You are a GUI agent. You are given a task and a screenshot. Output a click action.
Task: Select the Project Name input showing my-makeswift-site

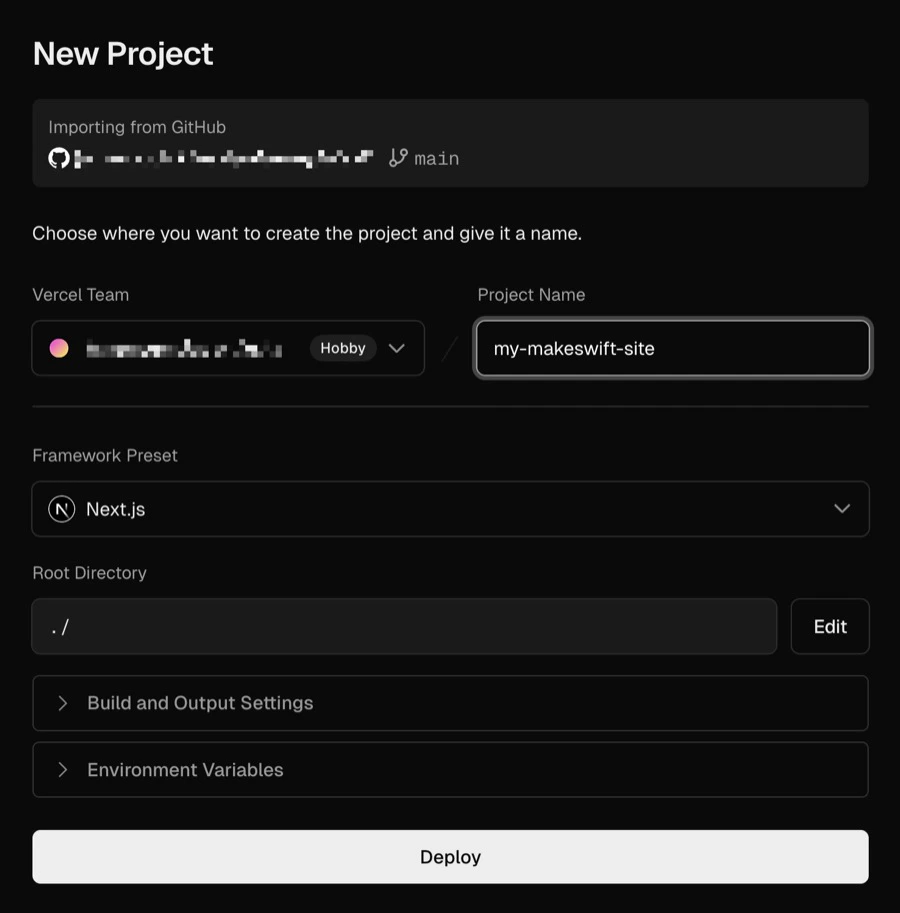672,348
